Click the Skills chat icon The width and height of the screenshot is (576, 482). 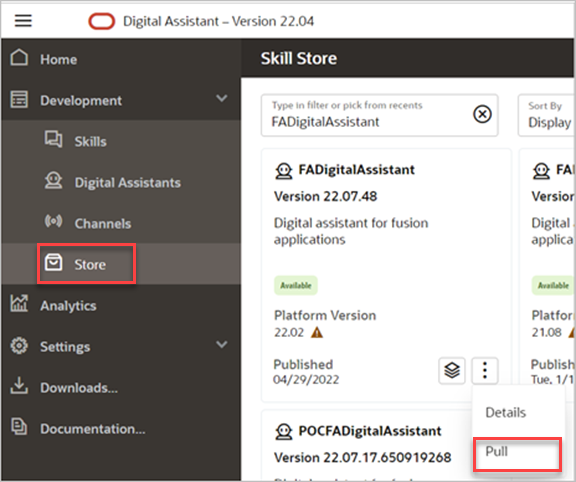(54, 139)
